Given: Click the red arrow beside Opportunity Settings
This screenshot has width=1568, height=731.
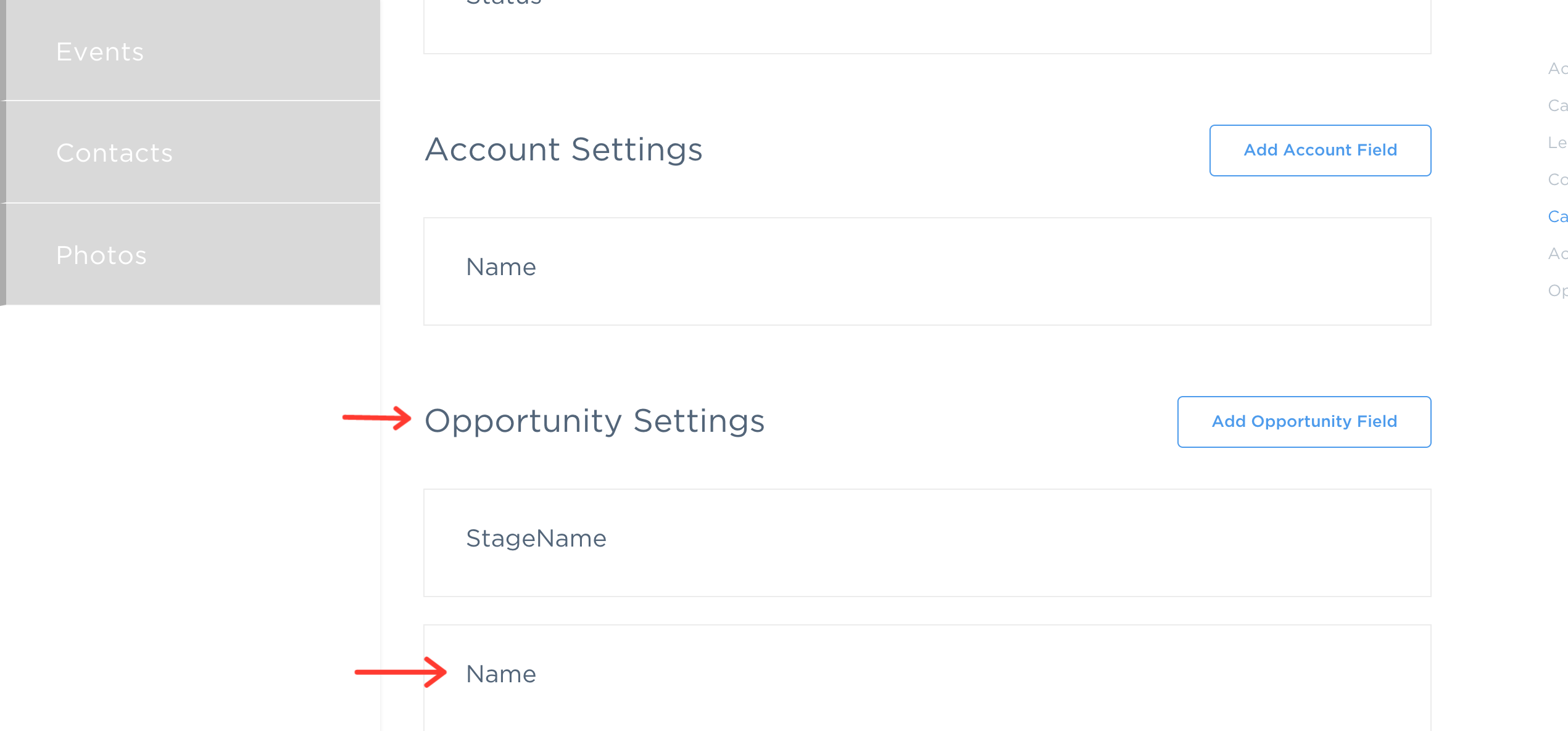Looking at the screenshot, I should click(376, 418).
